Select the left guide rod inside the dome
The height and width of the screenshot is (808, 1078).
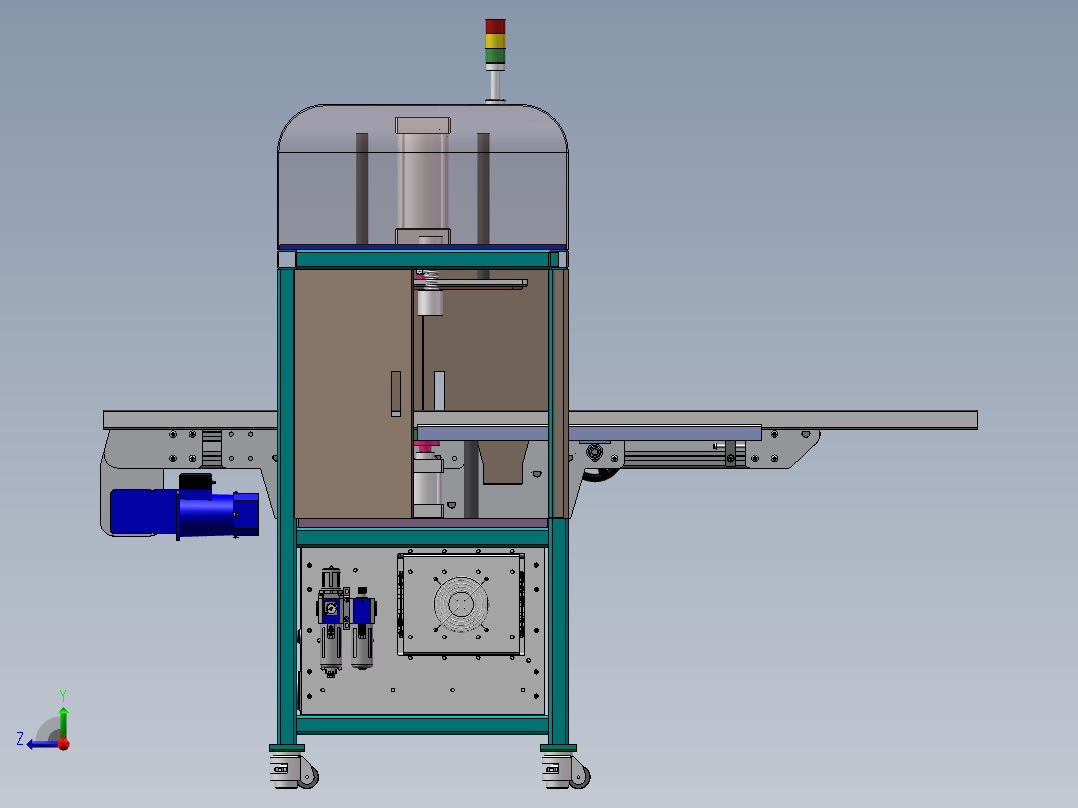coord(362,188)
